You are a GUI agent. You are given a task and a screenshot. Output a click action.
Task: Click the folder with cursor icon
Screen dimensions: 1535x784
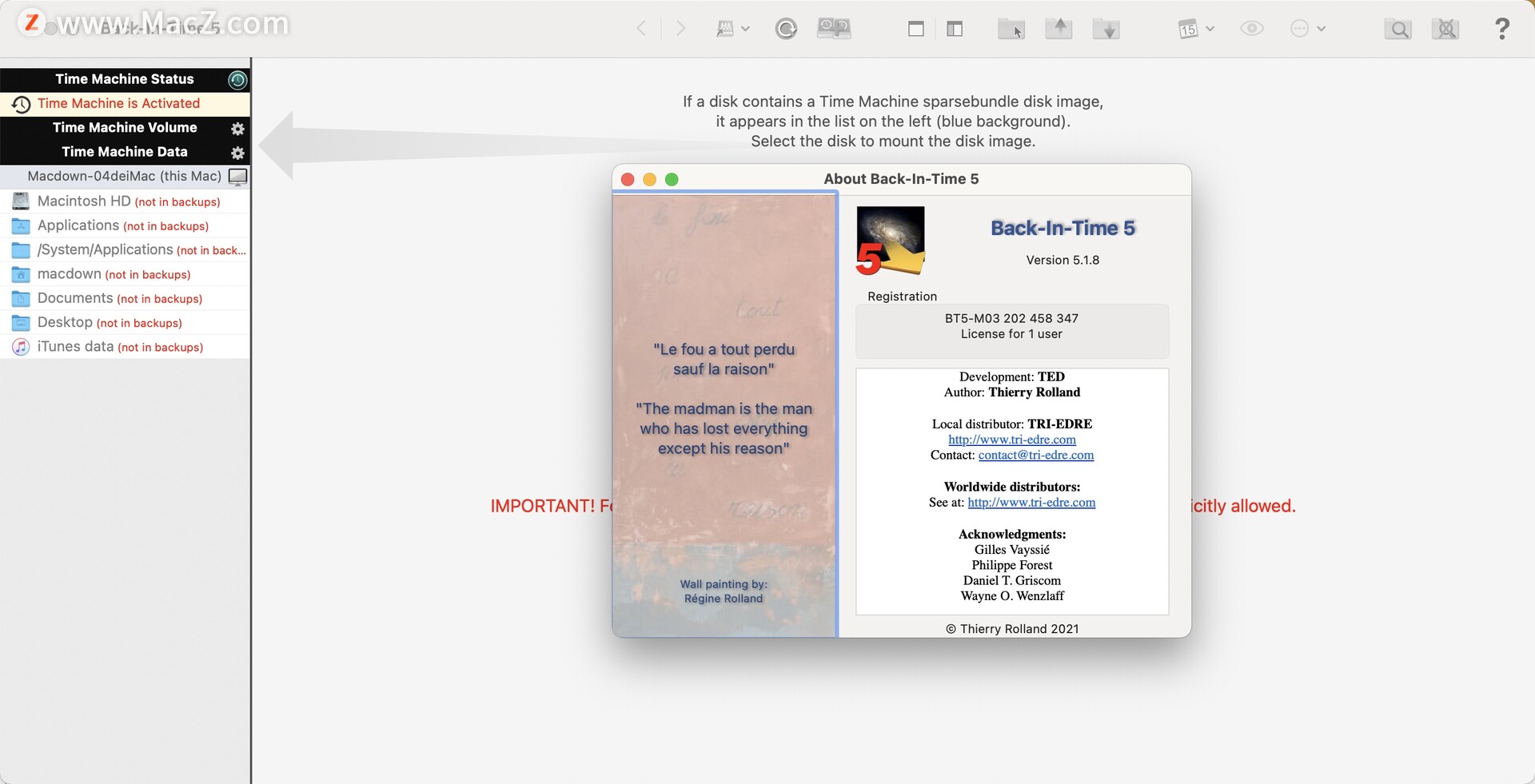[x=1011, y=30]
